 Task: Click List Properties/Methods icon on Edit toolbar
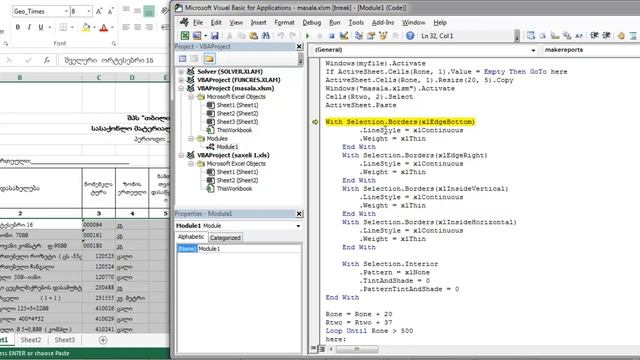(x=531, y=36)
